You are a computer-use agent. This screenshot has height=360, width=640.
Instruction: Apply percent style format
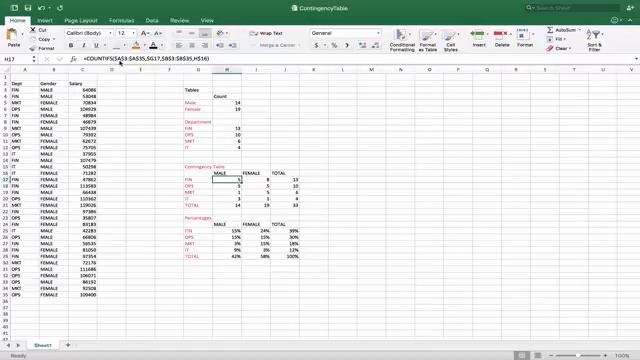(x=334, y=45)
